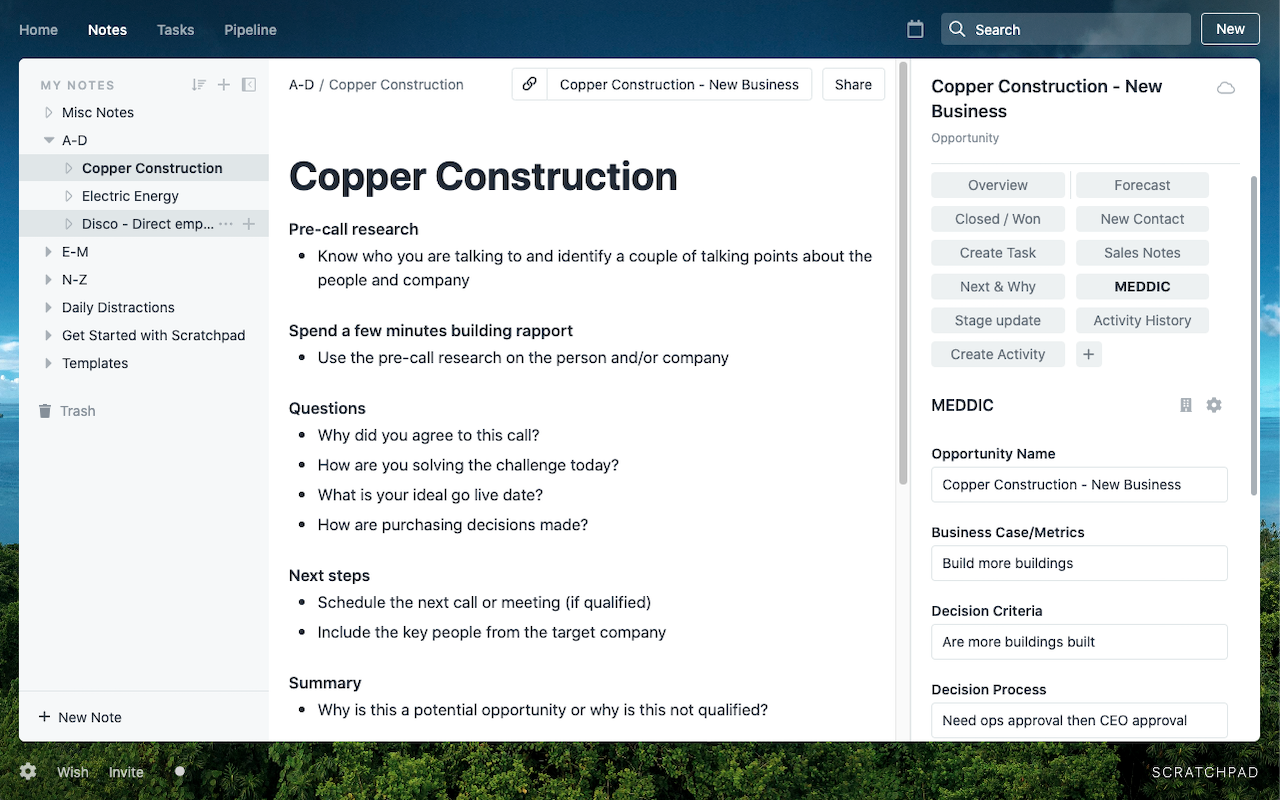This screenshot has height=800, width=1280.
Task: Expand the Templates folder
Action: (x=48, y=363)
